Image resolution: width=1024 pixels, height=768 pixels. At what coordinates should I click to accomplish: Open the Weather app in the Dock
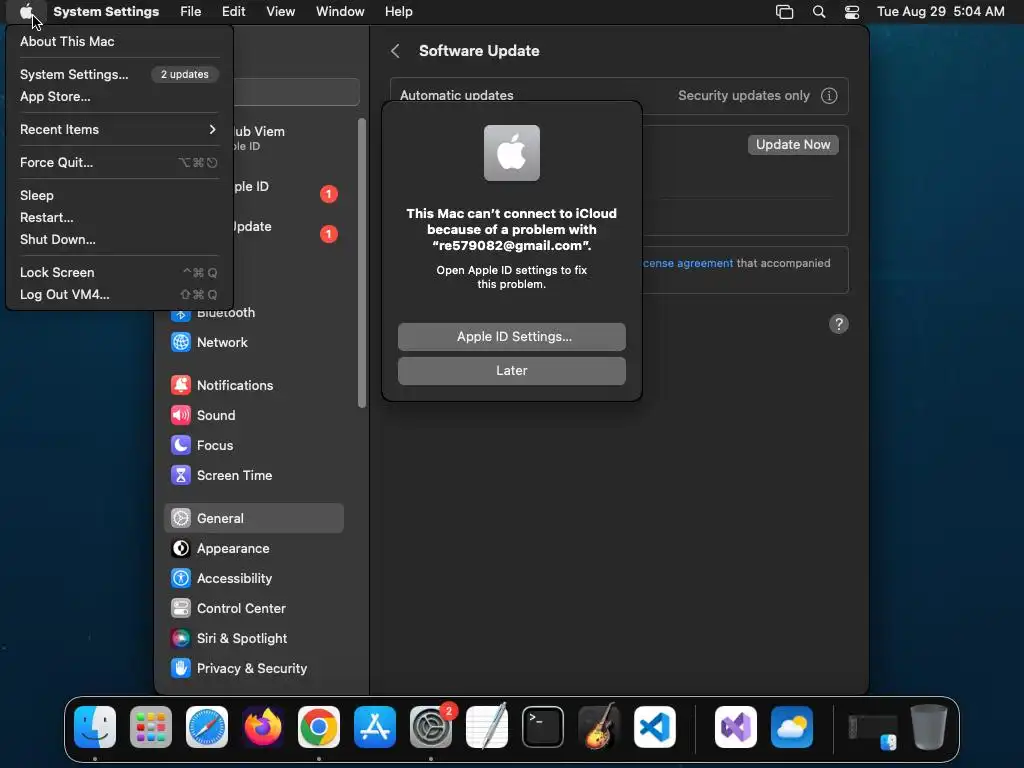[x=792, y=727]
